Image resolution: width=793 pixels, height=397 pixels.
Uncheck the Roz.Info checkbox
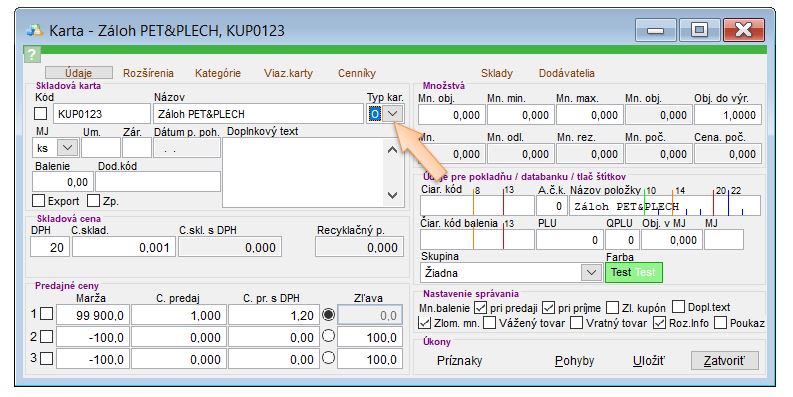point(659,323)
